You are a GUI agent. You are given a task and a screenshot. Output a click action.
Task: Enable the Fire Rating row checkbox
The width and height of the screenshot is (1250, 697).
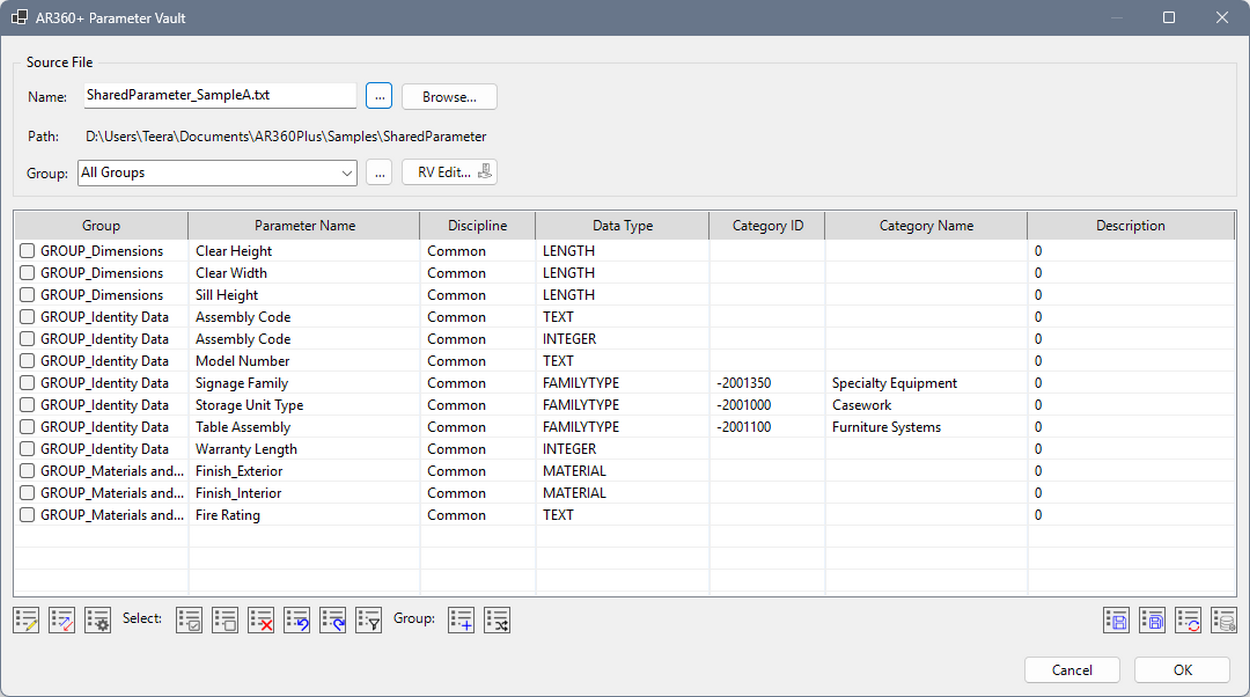coord(28,515)
